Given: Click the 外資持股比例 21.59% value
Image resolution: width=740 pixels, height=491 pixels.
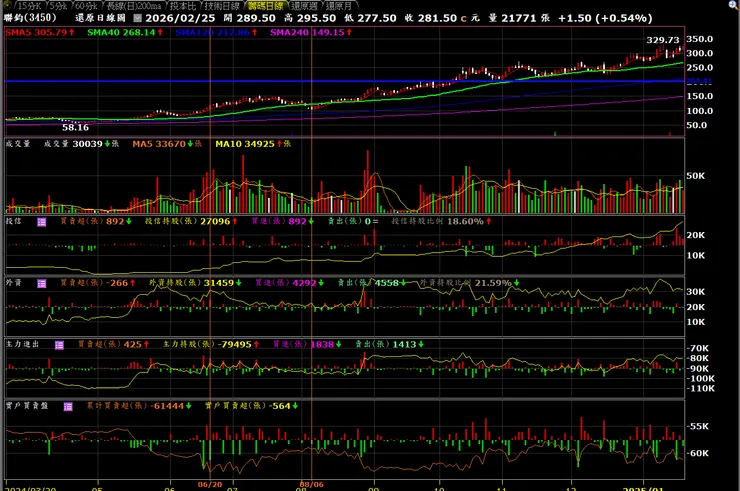Looking at the screenshot, I should [470, 283].
